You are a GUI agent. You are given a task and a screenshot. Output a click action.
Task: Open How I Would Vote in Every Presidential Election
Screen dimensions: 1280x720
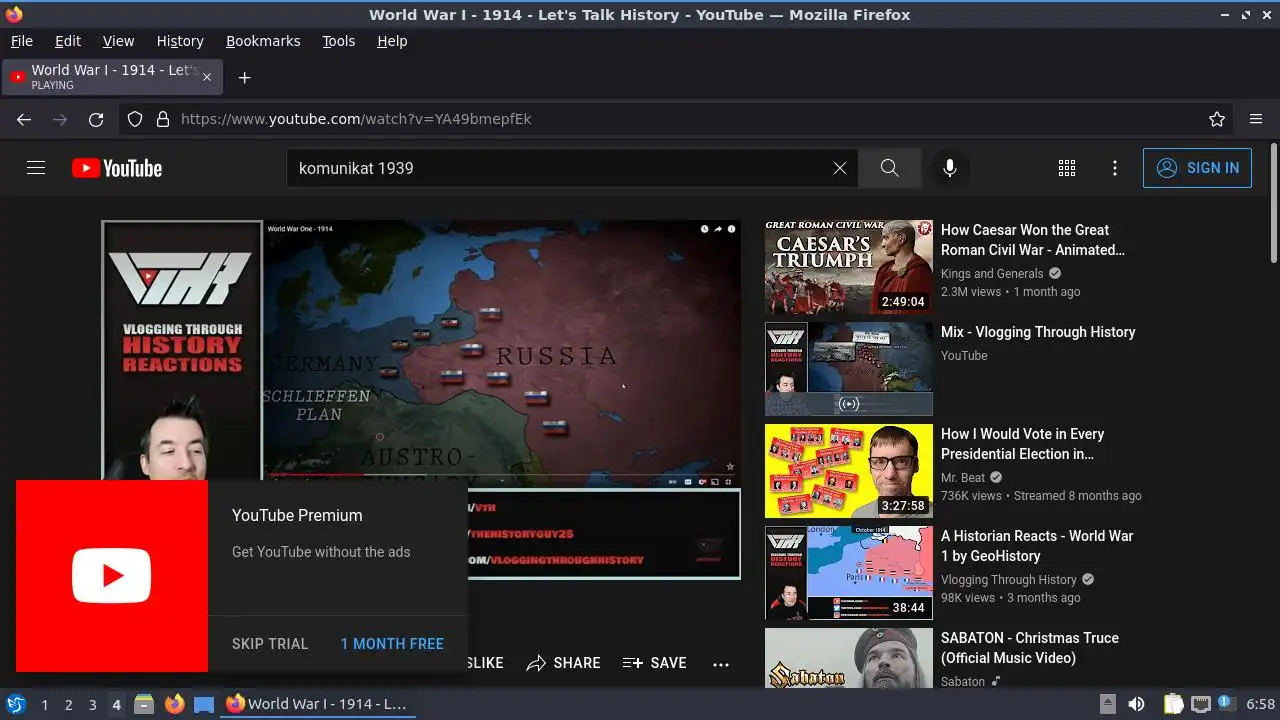pyautogui.click(x=1022, y=444)
